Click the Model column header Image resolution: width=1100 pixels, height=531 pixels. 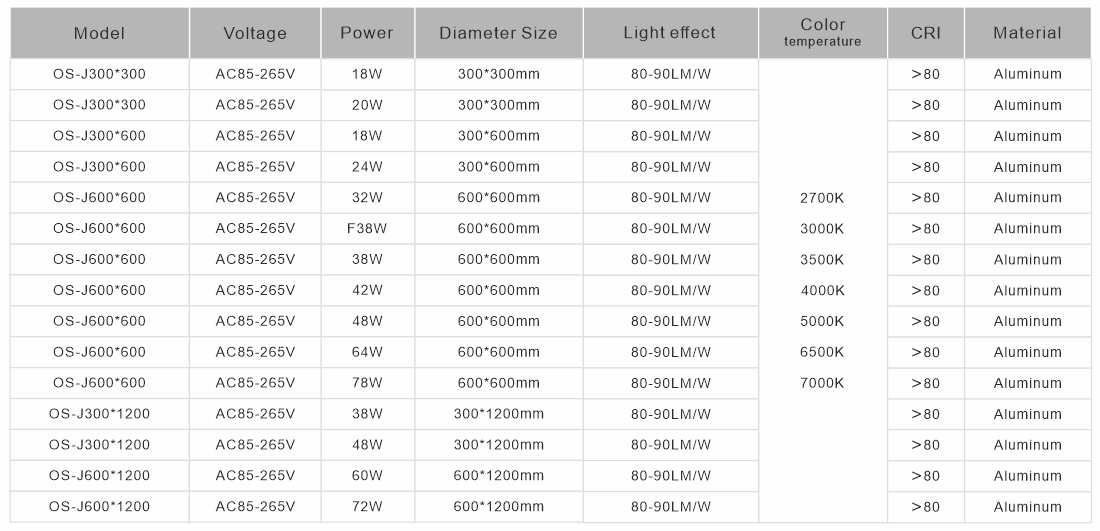[99, 33]
